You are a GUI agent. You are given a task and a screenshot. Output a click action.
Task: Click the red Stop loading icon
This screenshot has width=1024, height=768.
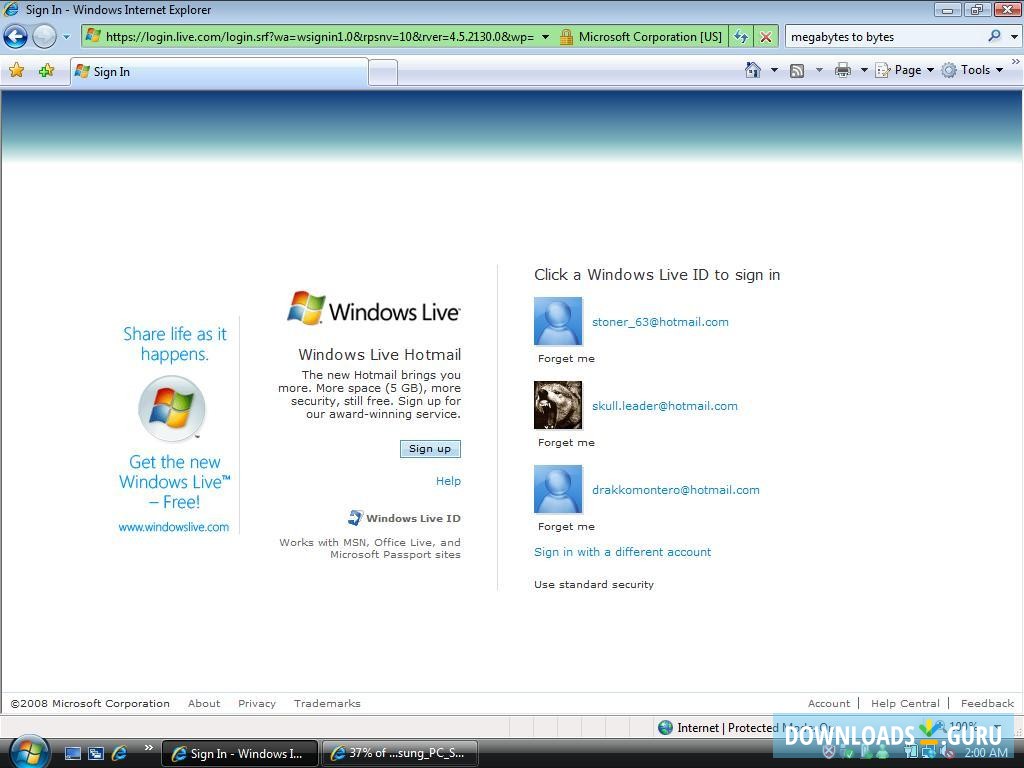pyautogui.click(x=766, y=37)
